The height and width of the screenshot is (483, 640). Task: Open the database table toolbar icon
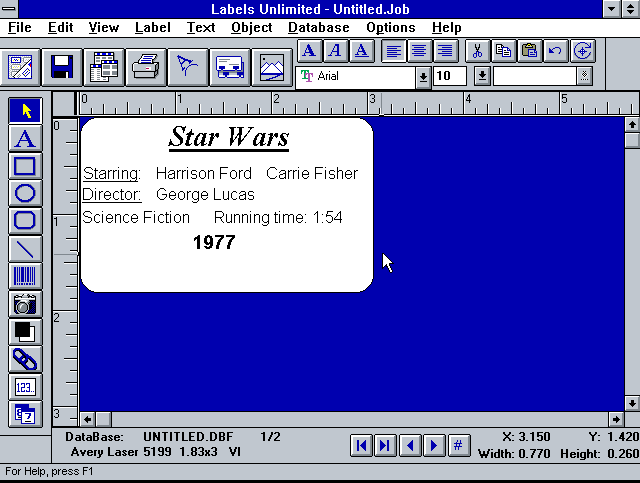pyautogui.click(x=104, y=67)
